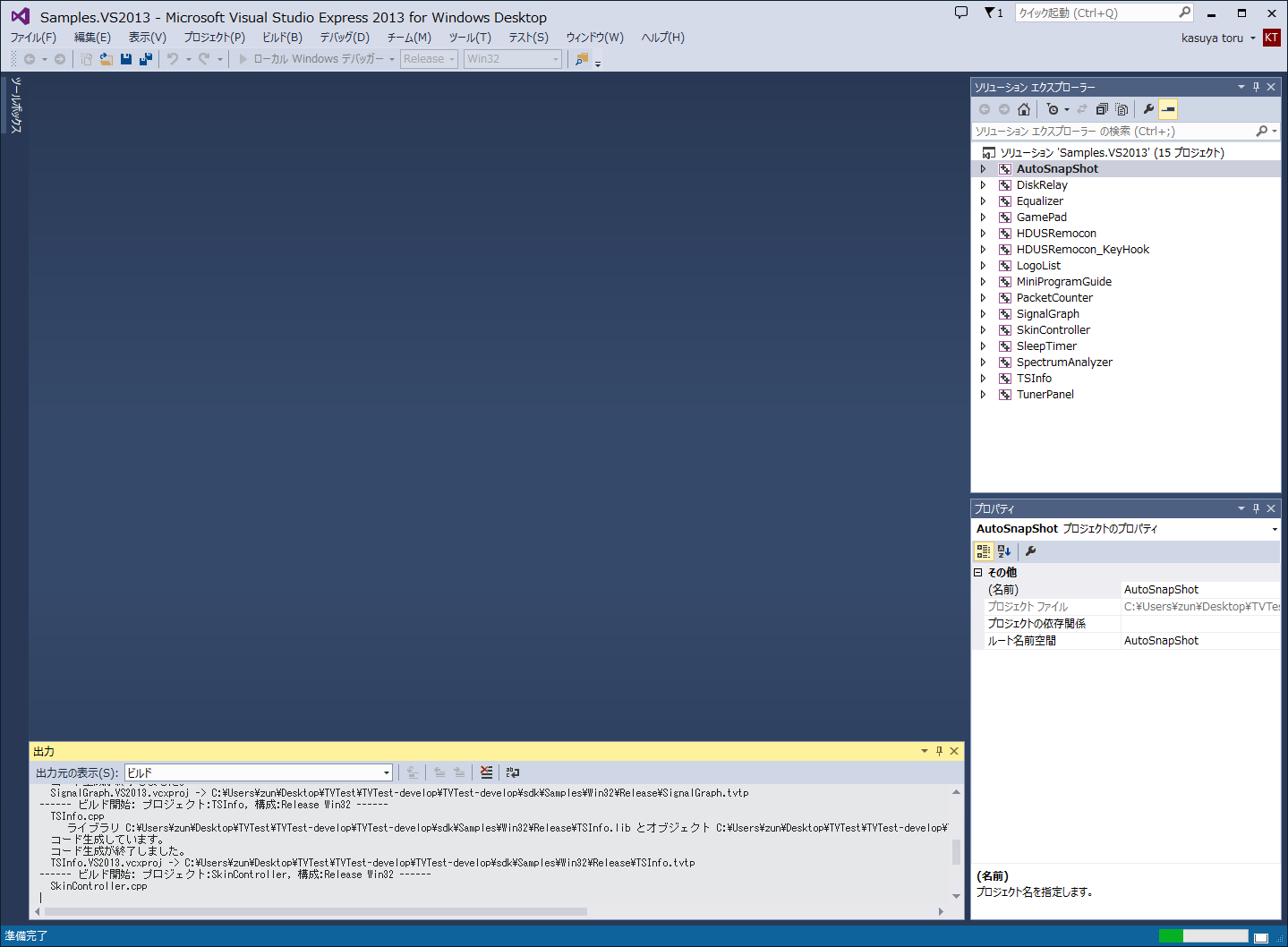Open the 編集(E) menu
This screenshot has height=947, width=1288.
(x=92, y=38)
